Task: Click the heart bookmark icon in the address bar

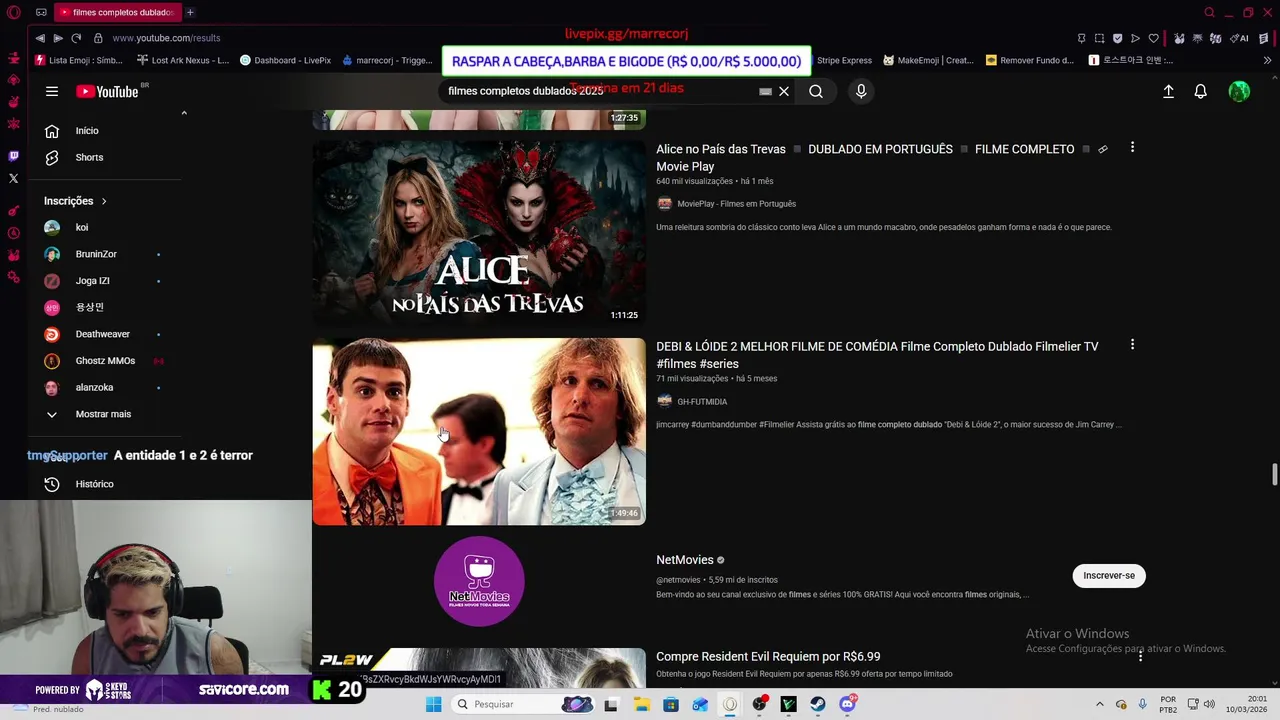Action: (1153, 38)
